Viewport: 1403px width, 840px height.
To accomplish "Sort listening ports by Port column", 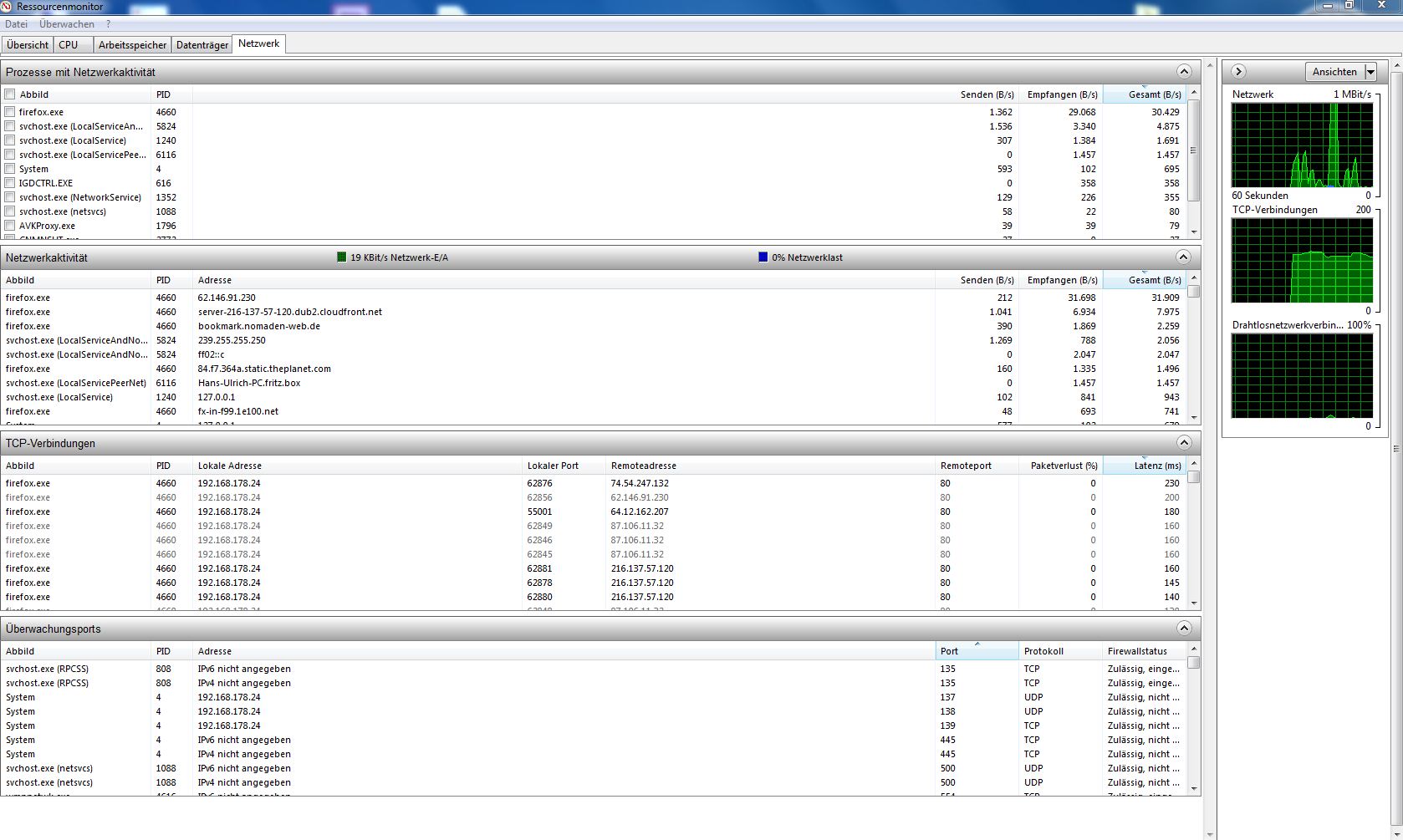I will [x=977, y=651].
